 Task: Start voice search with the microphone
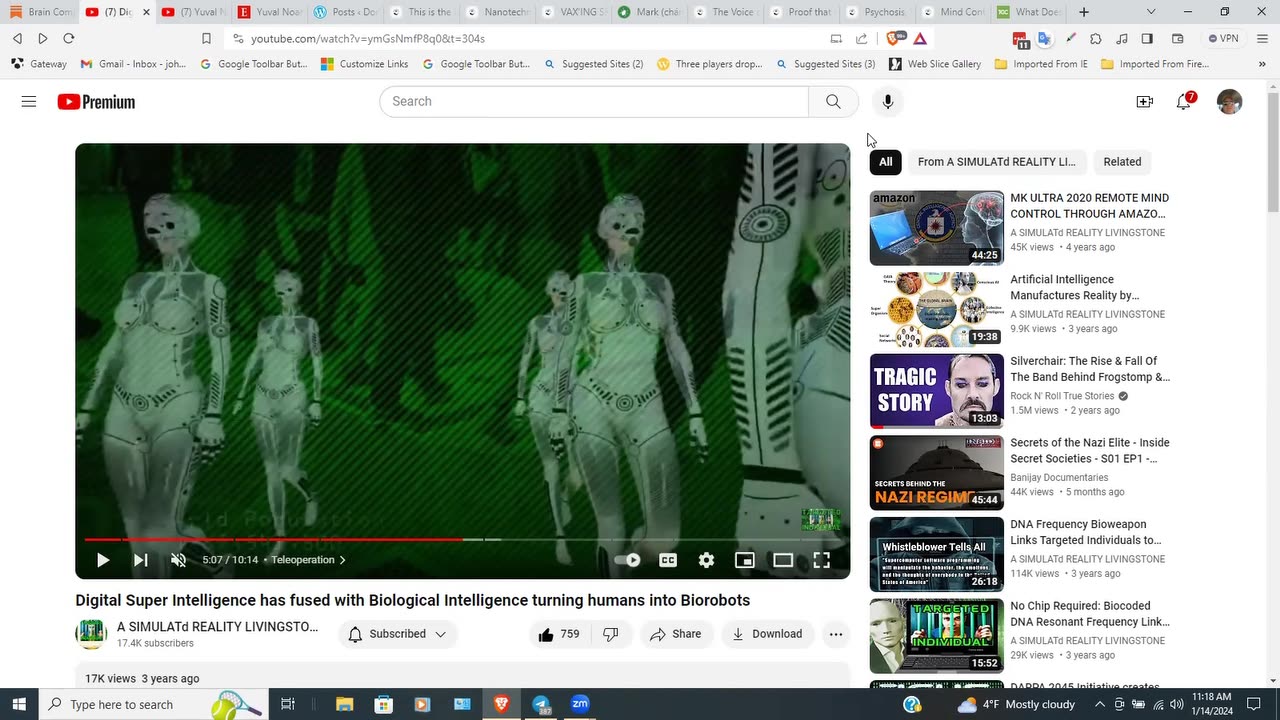click(887, 101)
